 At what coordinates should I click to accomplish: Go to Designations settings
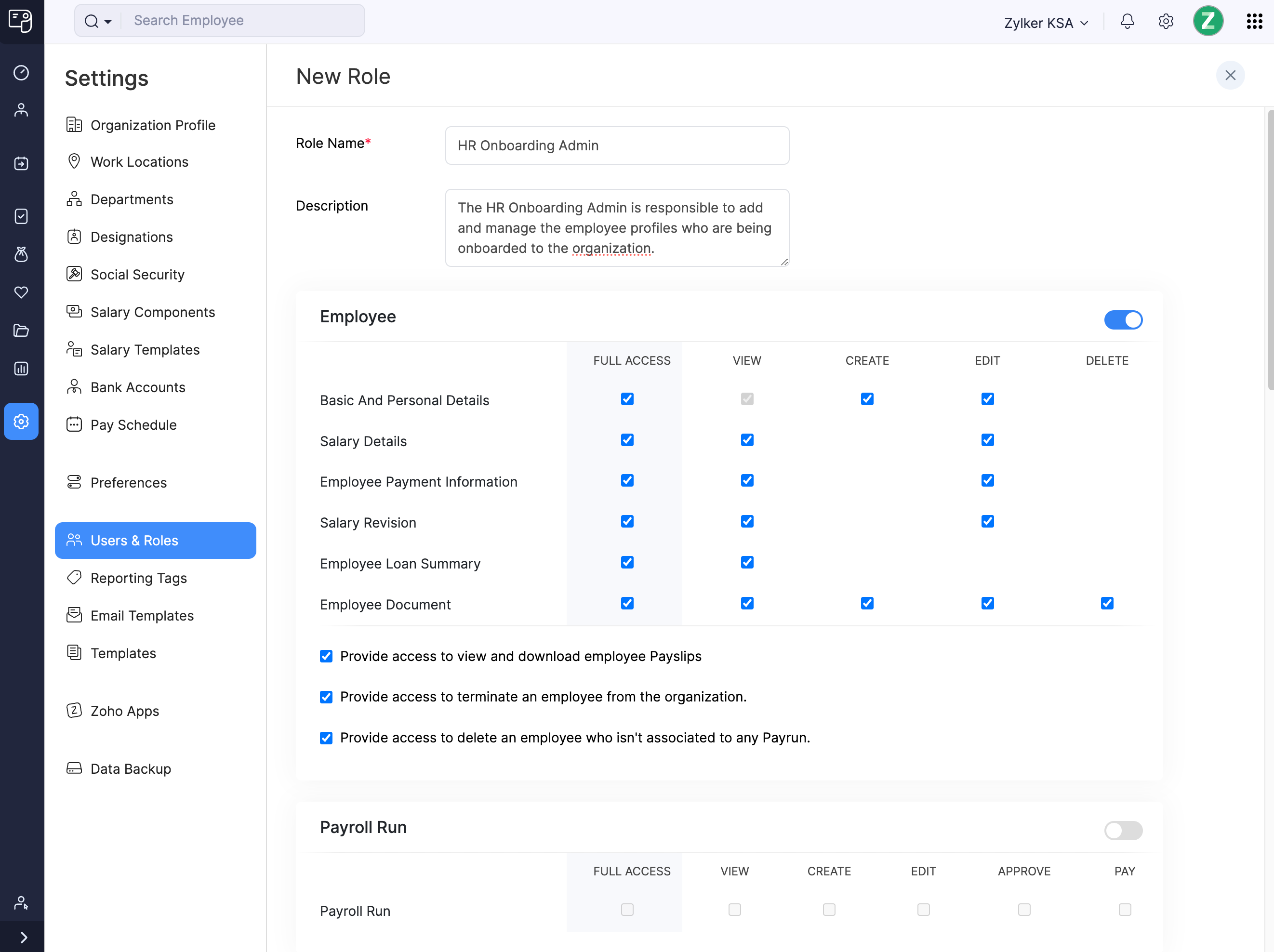pos(132,237)
